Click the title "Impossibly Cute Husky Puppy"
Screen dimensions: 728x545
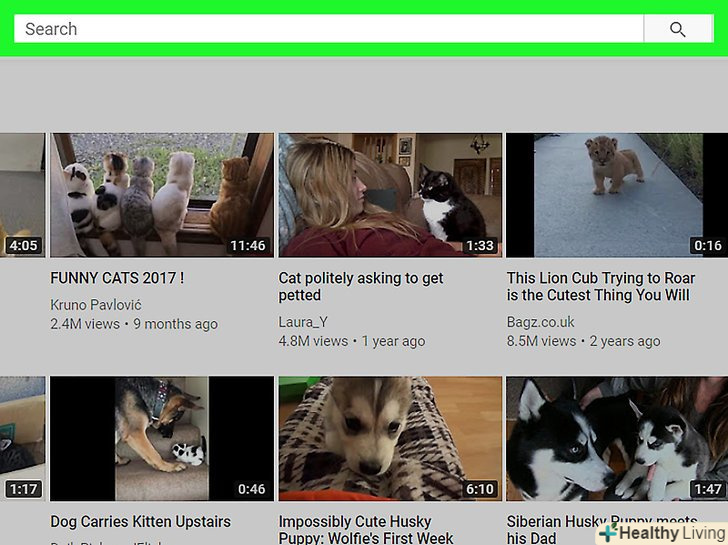click(366, 530)
